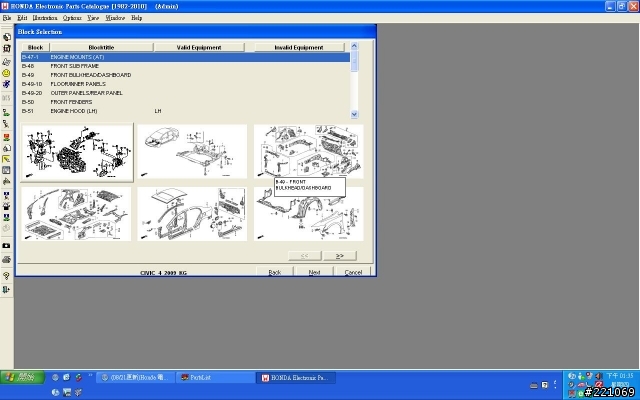Select the FRONT FENDERS row
Image resolution: width=640 pixels, height=400 pixels.
pos(185,102)
